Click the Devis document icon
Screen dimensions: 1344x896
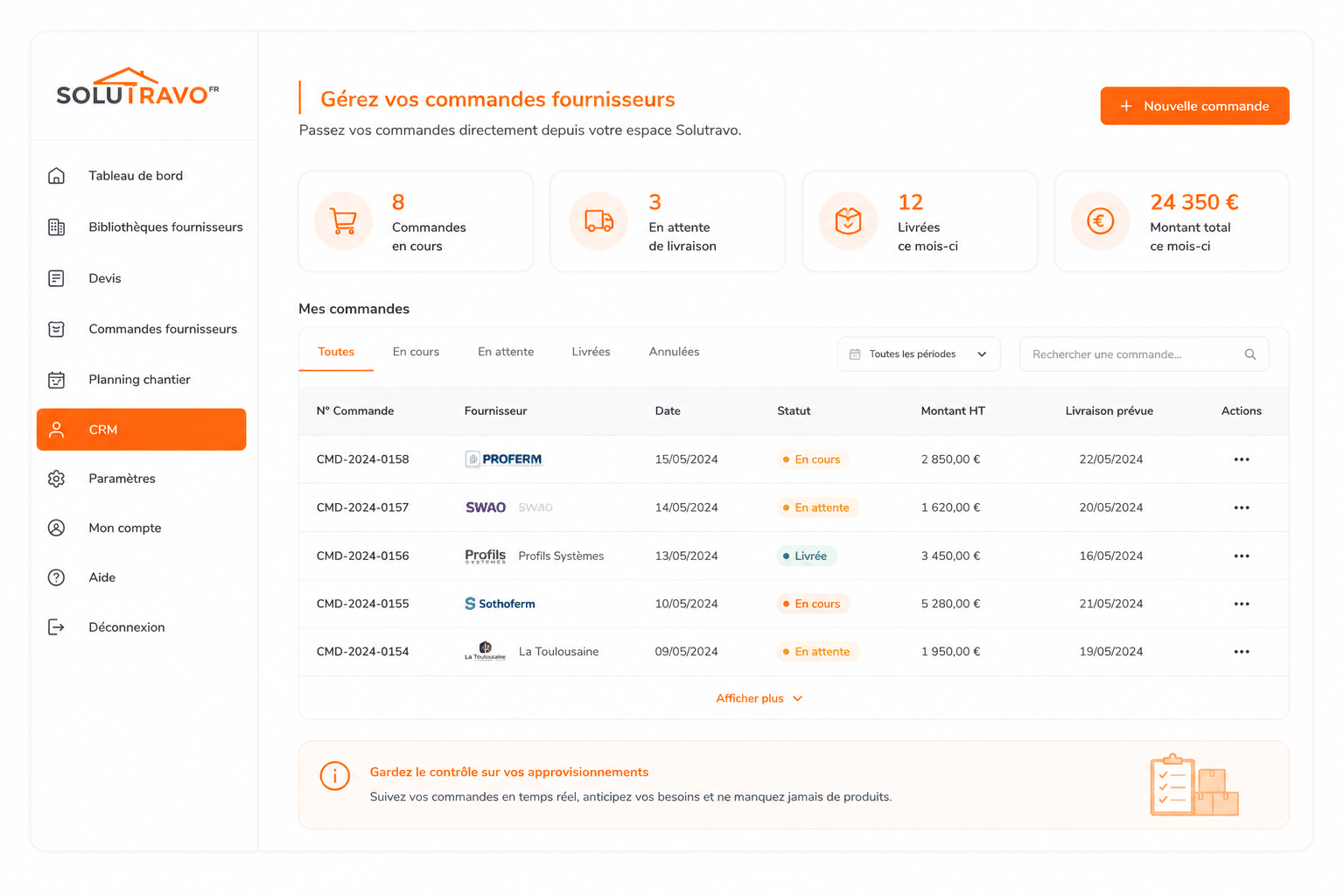pyautogui.click(x=56, y=278)
